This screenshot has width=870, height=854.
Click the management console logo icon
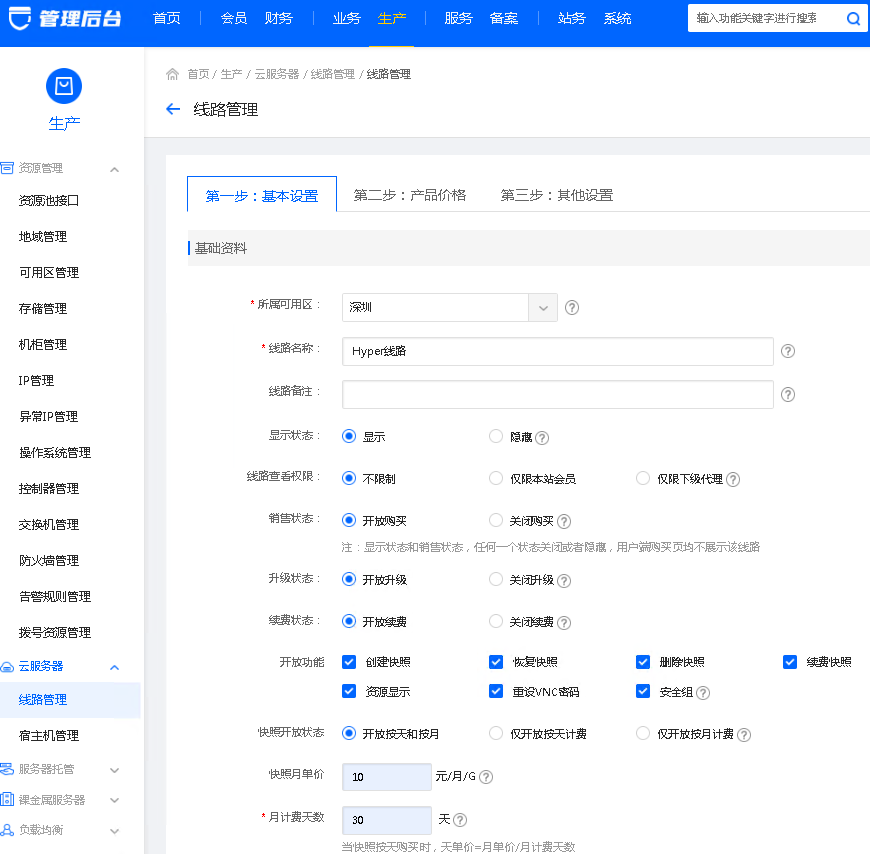[x=20, y=18]
